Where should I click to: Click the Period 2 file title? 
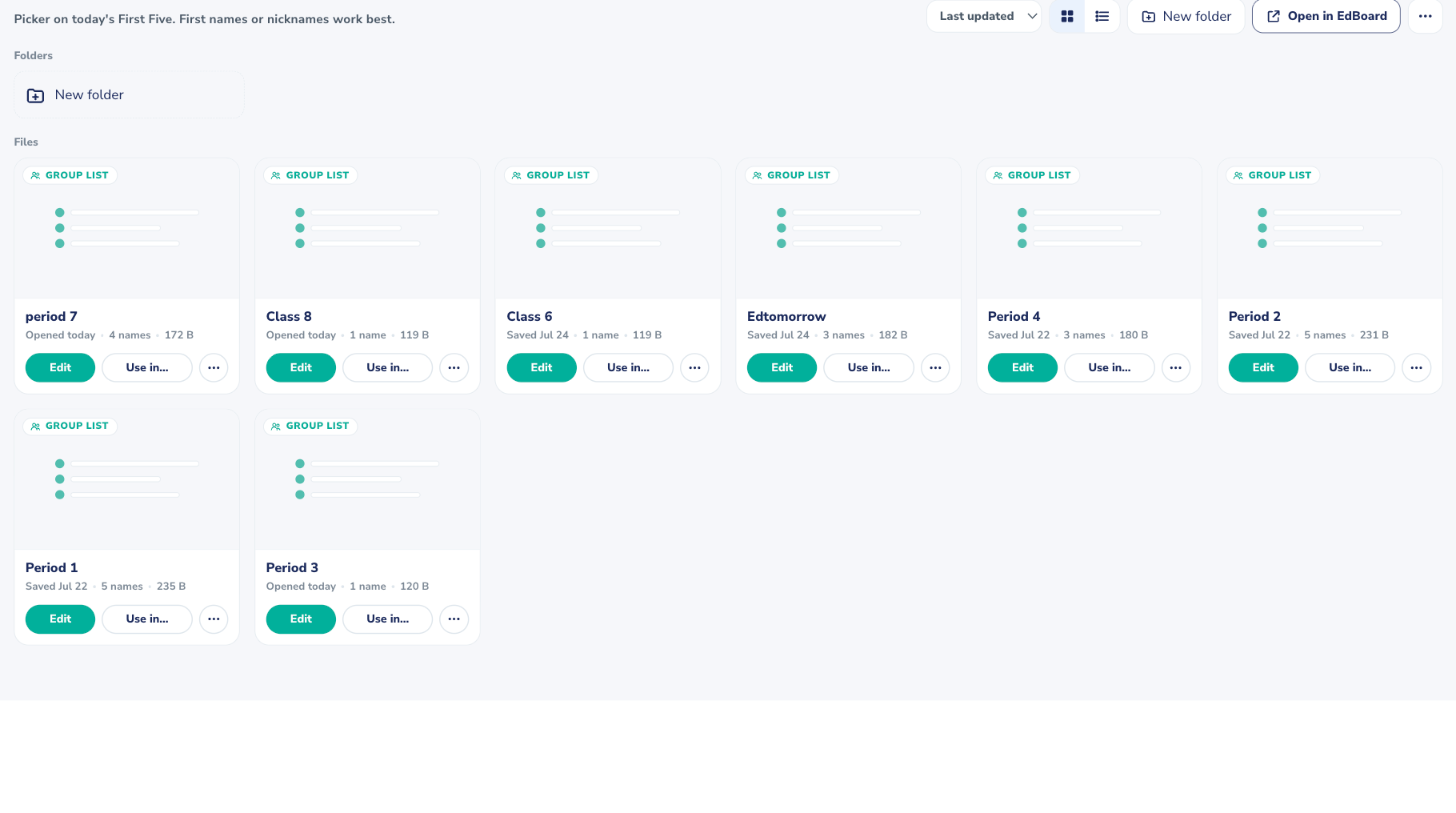1254,317
